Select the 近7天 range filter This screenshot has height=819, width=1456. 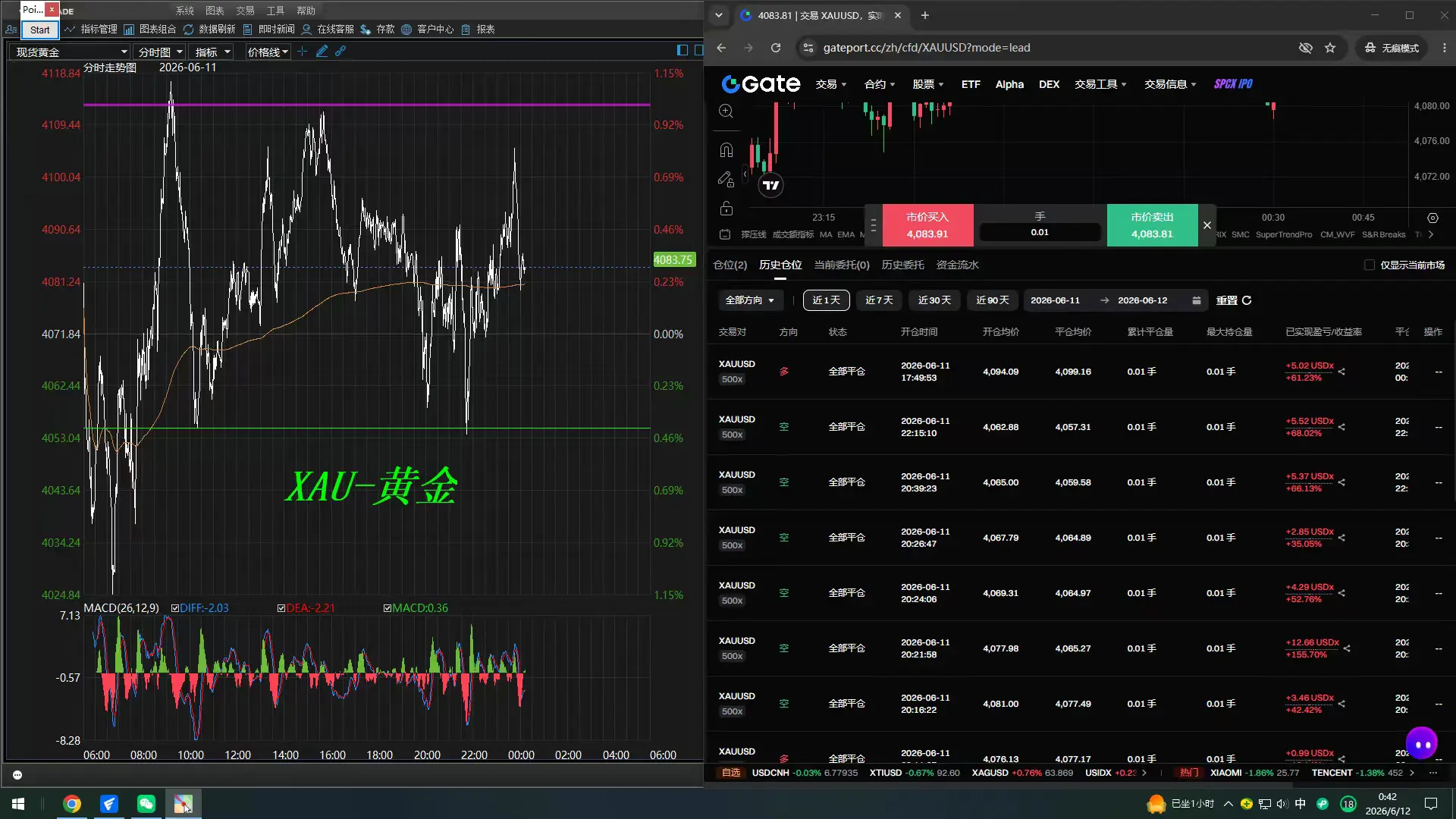click(x=879, y=300)
